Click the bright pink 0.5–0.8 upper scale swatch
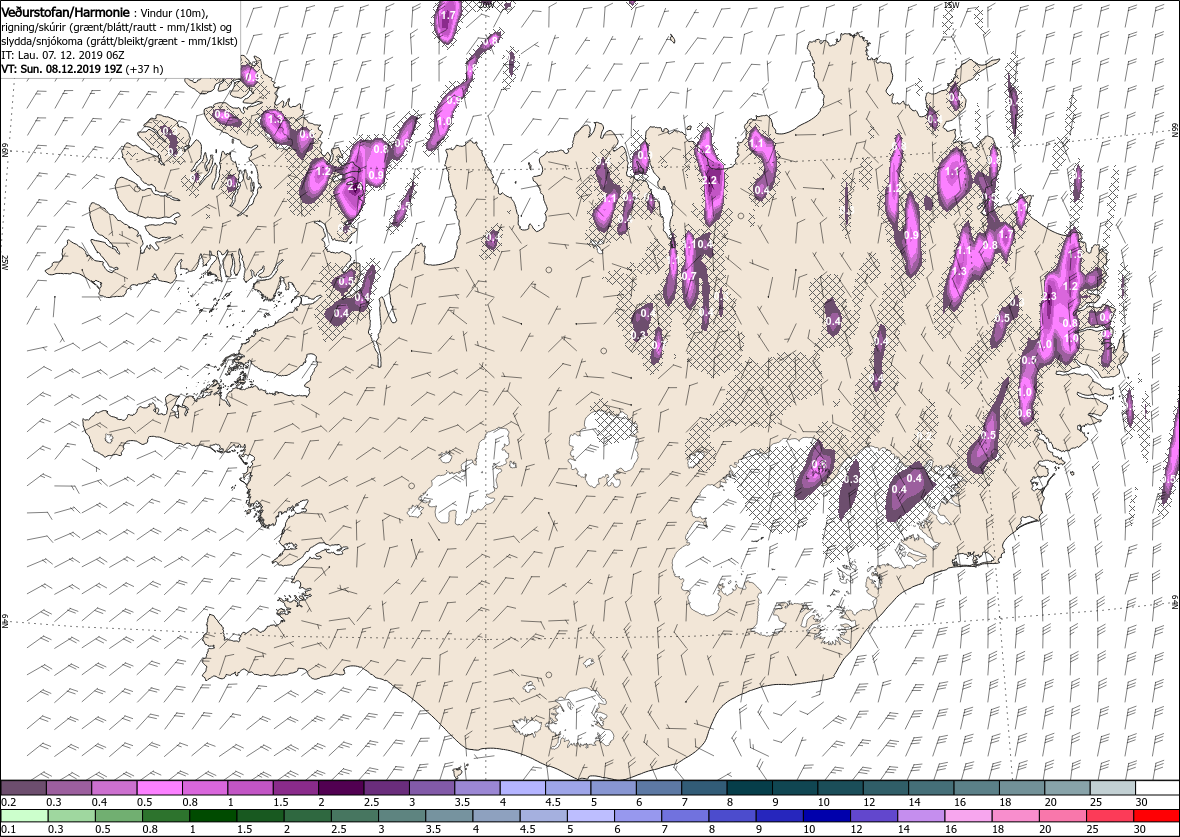 160,787
